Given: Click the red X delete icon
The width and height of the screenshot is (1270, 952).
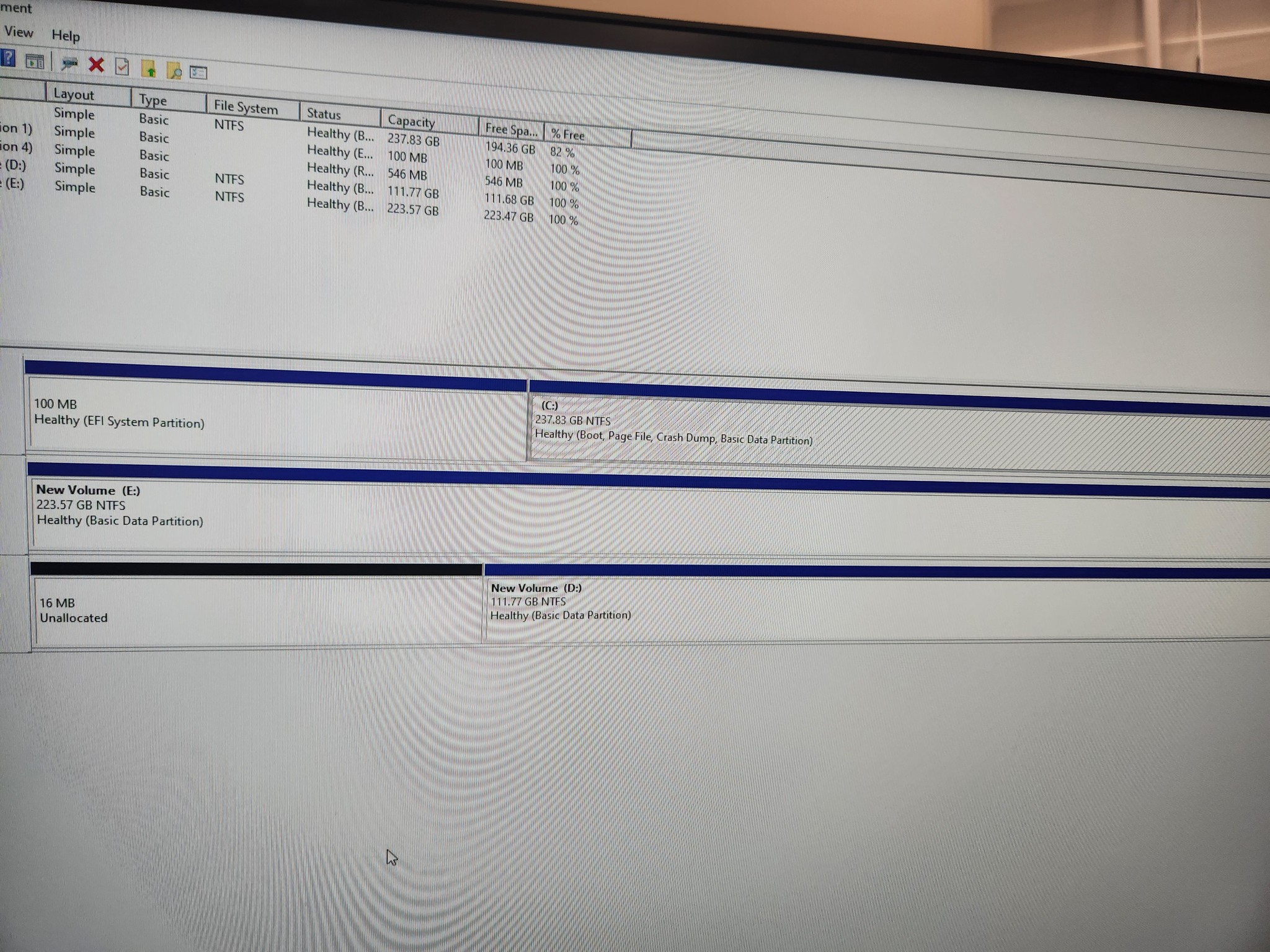Looking at the screenshot, I should coord(96,64).
